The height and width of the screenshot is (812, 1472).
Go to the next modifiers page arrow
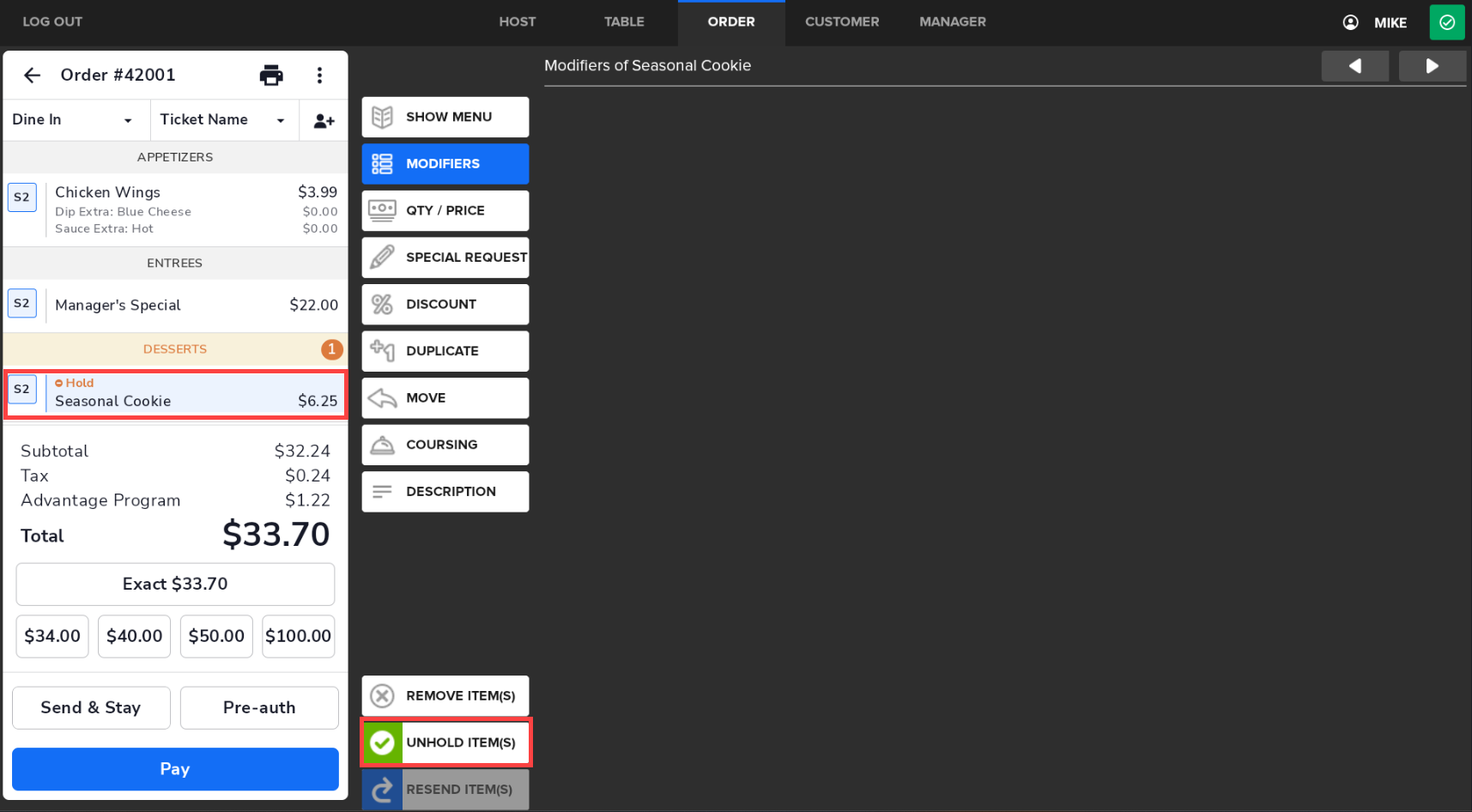point(1432,66)
